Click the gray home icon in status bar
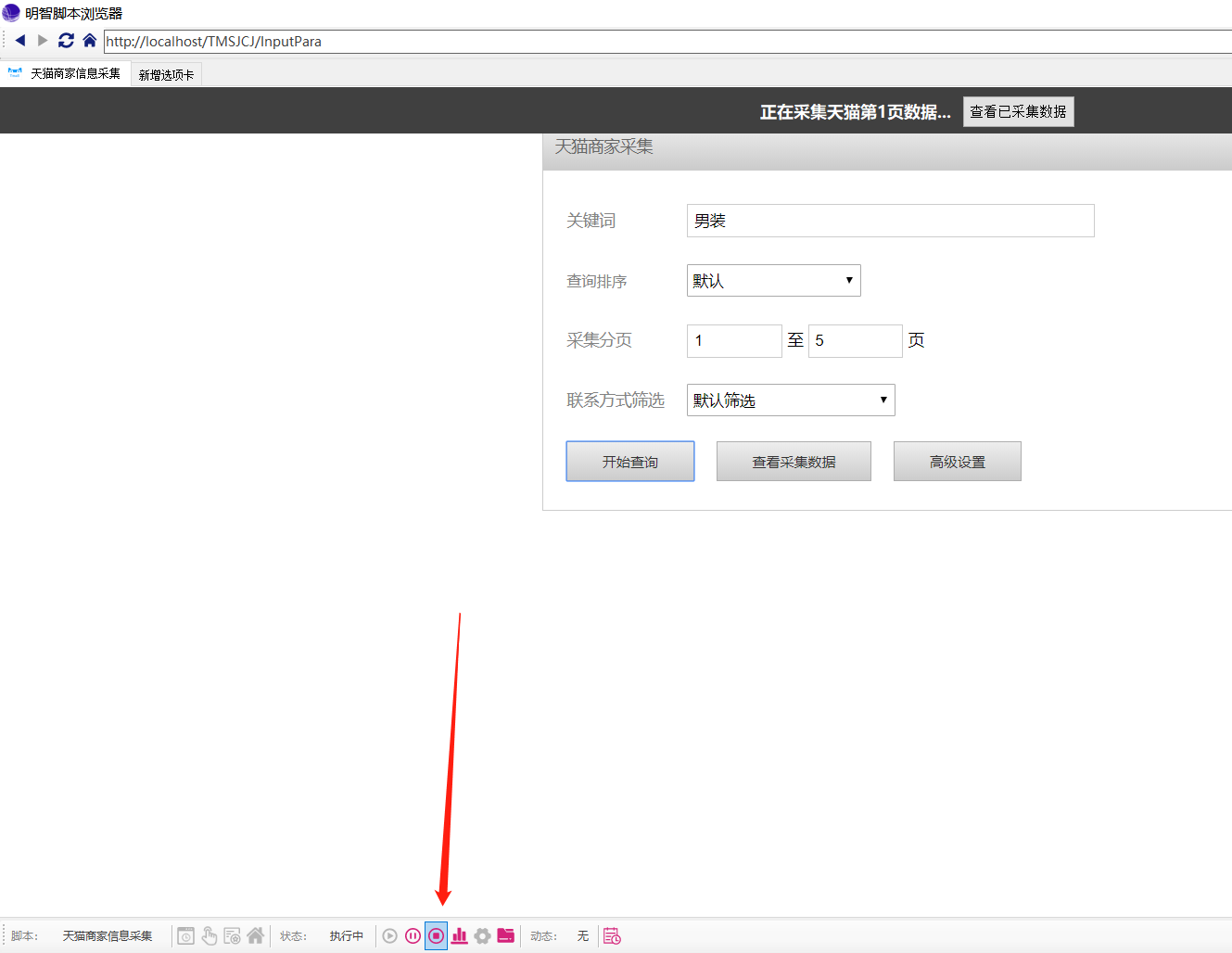The image size is (1232, 953). point(256,936)
